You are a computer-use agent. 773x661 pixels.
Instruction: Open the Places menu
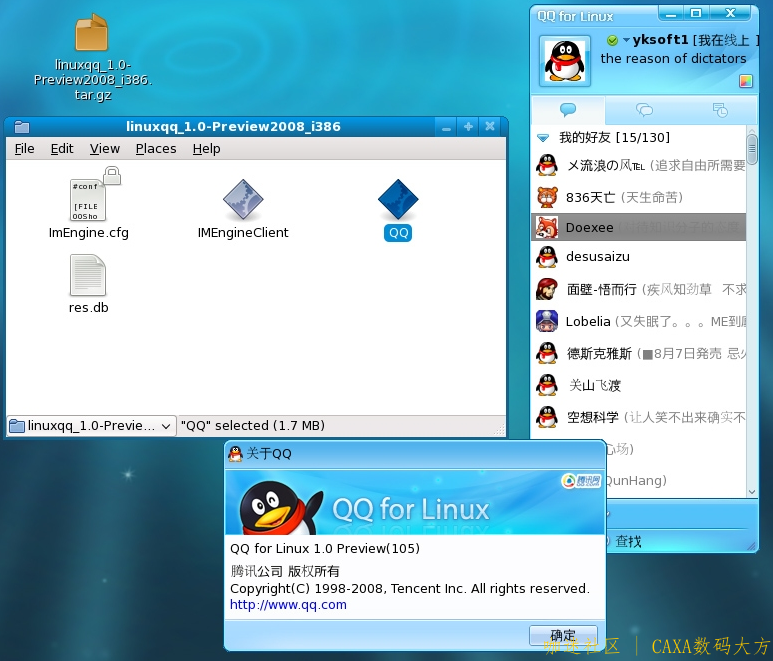[x=156, y=149]
